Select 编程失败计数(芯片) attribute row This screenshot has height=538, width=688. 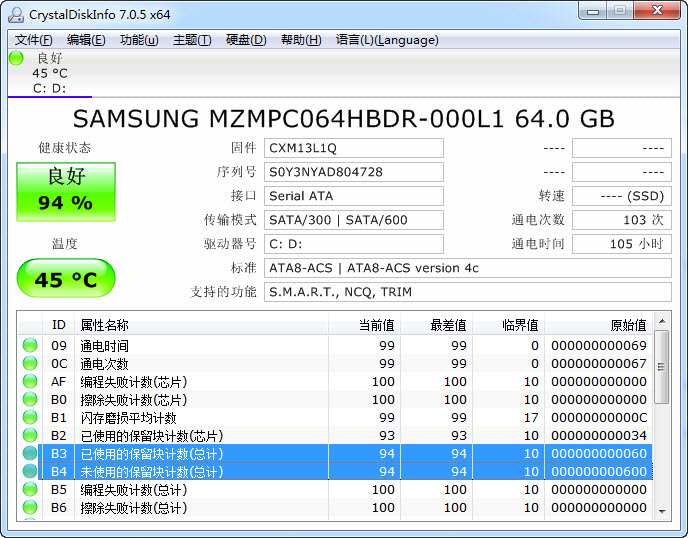[335, 381]
